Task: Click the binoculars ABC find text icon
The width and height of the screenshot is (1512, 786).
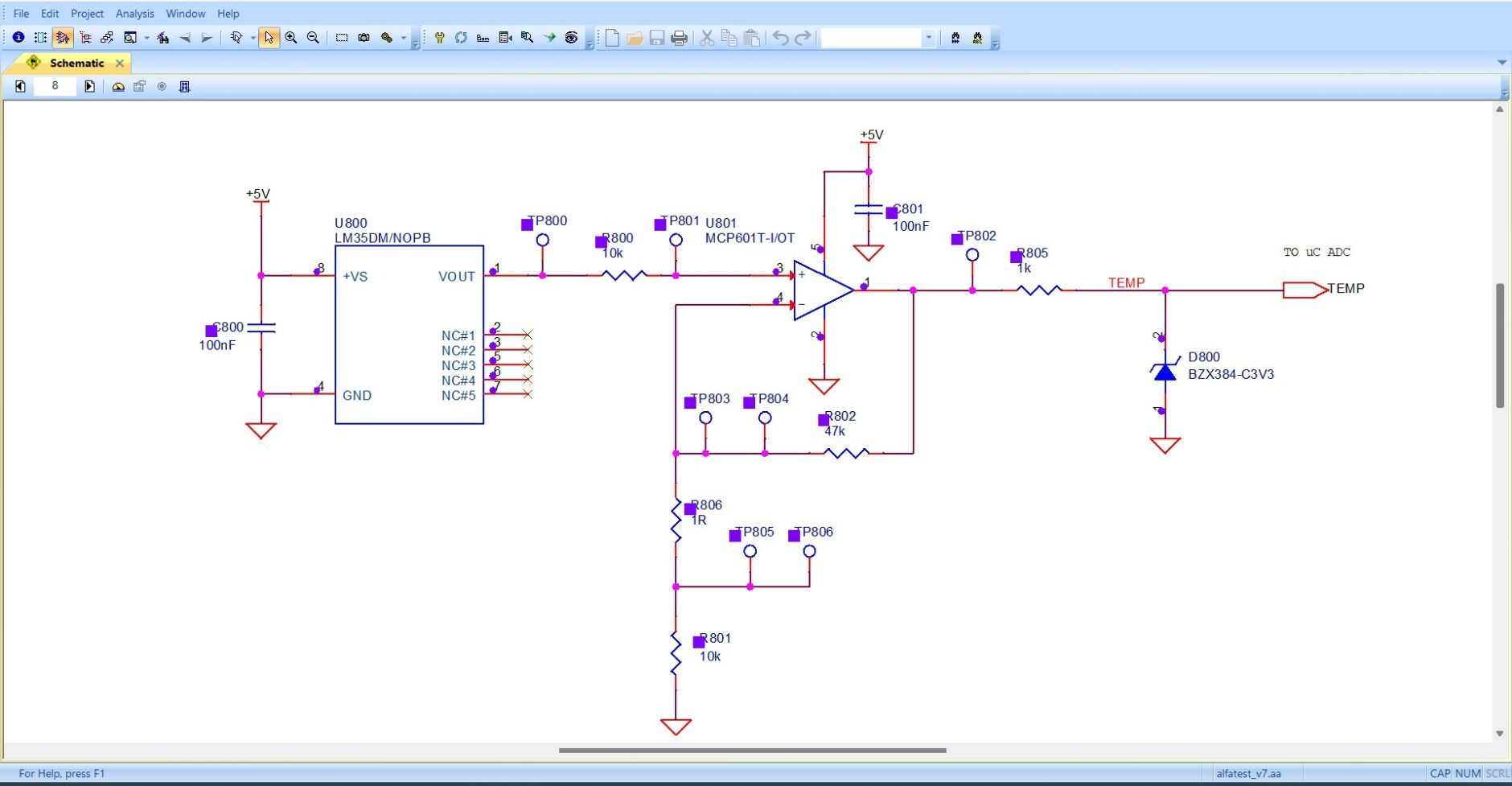Action: coord(977,38)
